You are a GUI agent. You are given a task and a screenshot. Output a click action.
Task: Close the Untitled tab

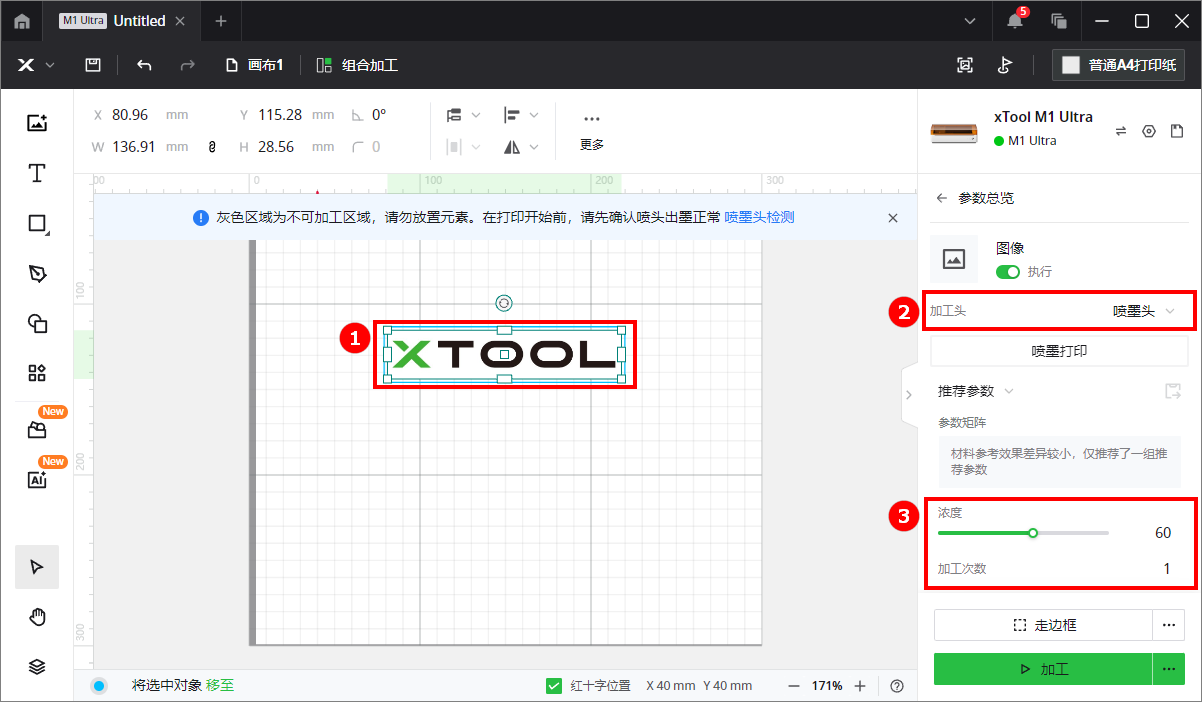180,21
